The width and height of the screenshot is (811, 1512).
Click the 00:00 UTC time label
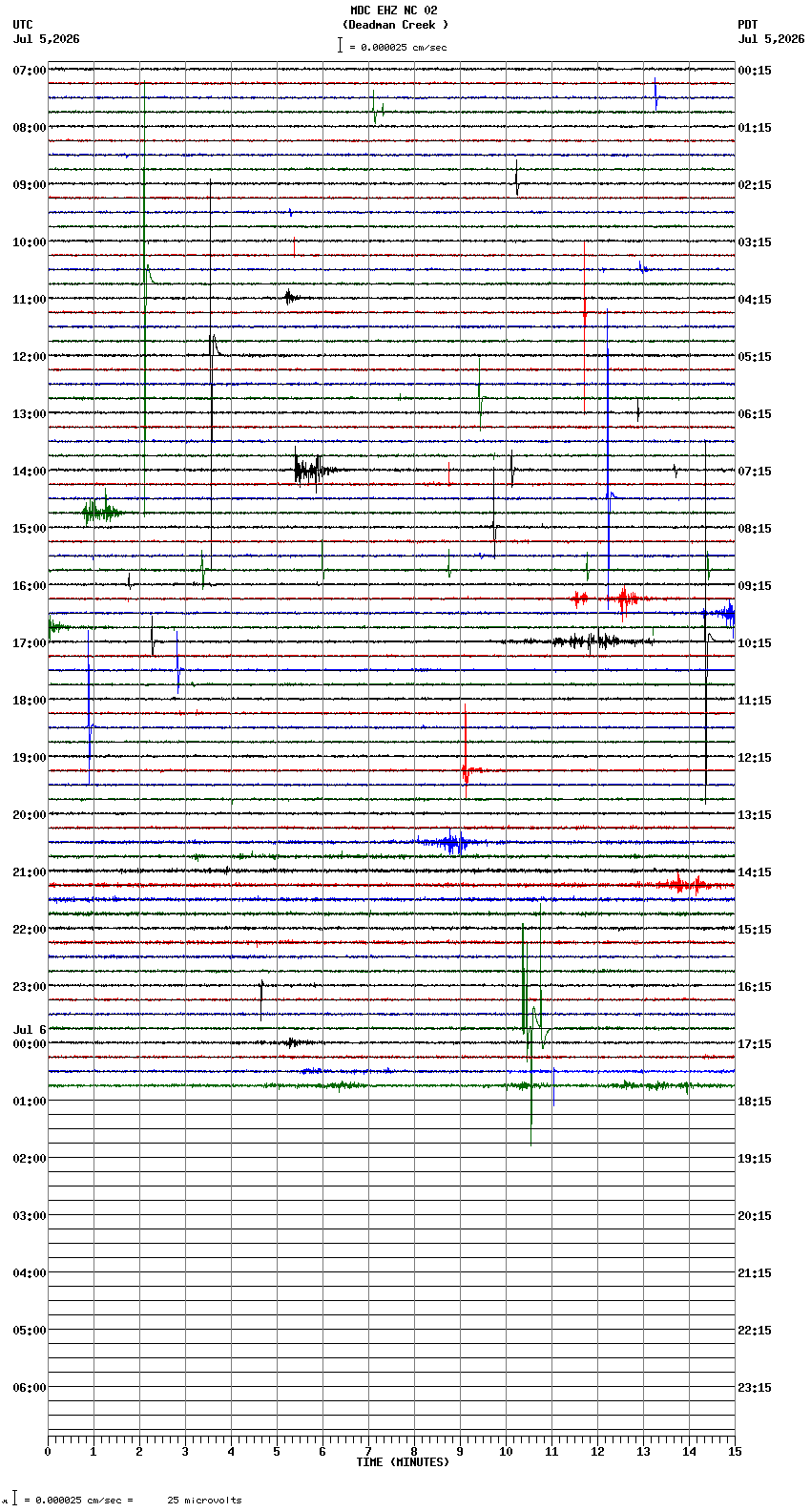[30, 1044]
